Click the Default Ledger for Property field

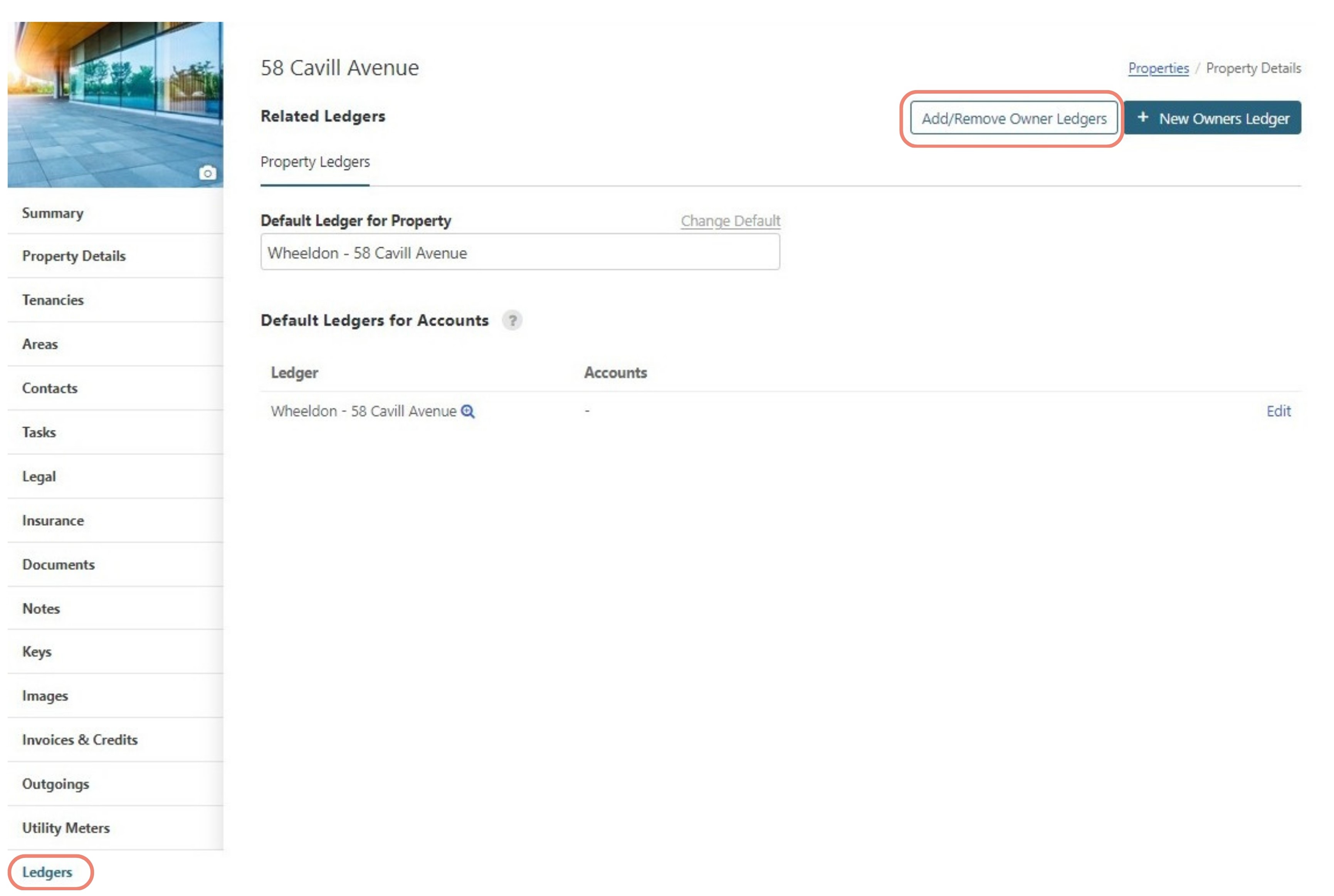tap(519, 252)
